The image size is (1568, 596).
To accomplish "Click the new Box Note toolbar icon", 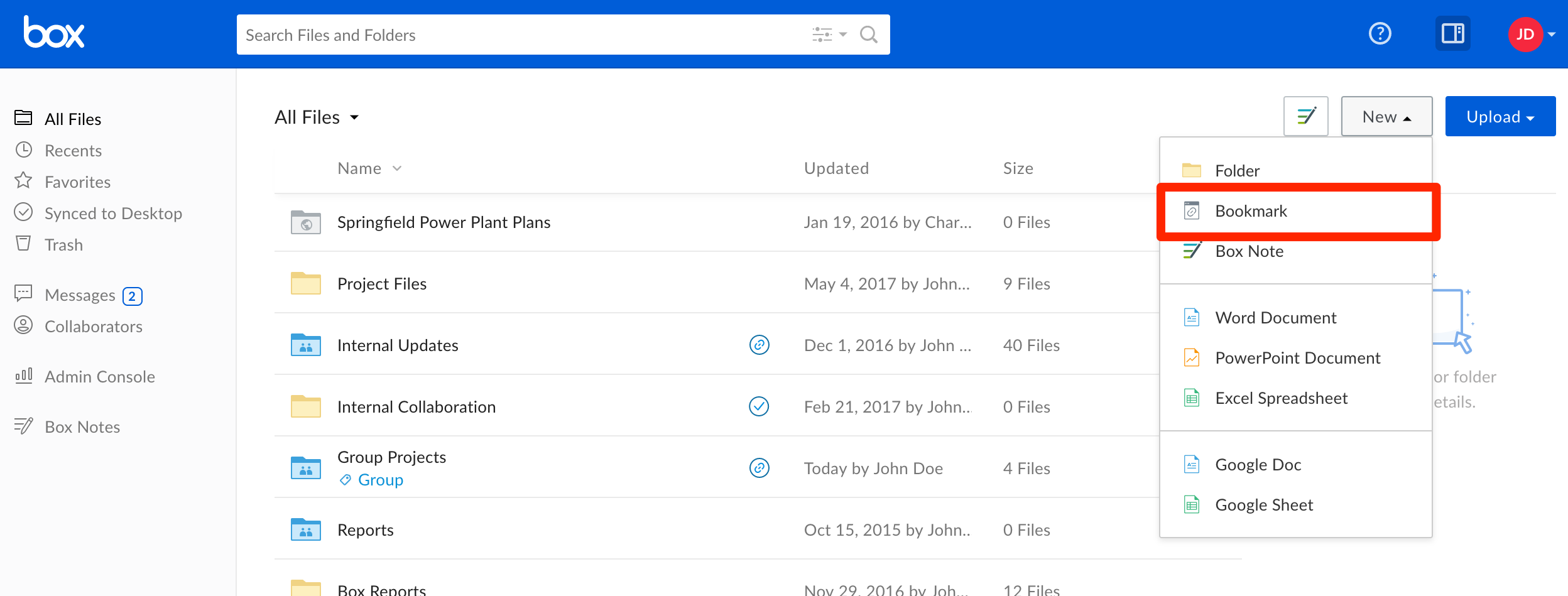I will pyautogui.click(x=1306, y=116).
